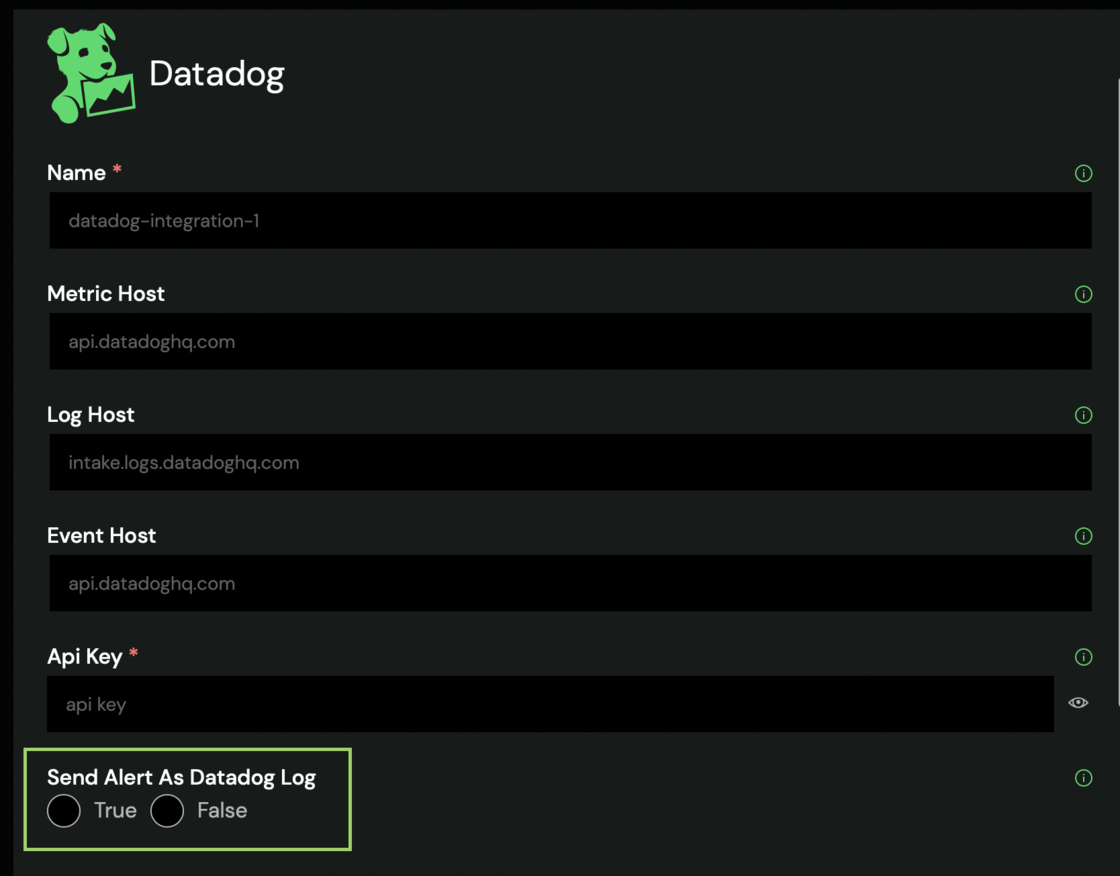The image size is (1120, 876).
Task: Click the info icon beside Metric Host
Action: pyautogui.click(x=1083, y=294)
